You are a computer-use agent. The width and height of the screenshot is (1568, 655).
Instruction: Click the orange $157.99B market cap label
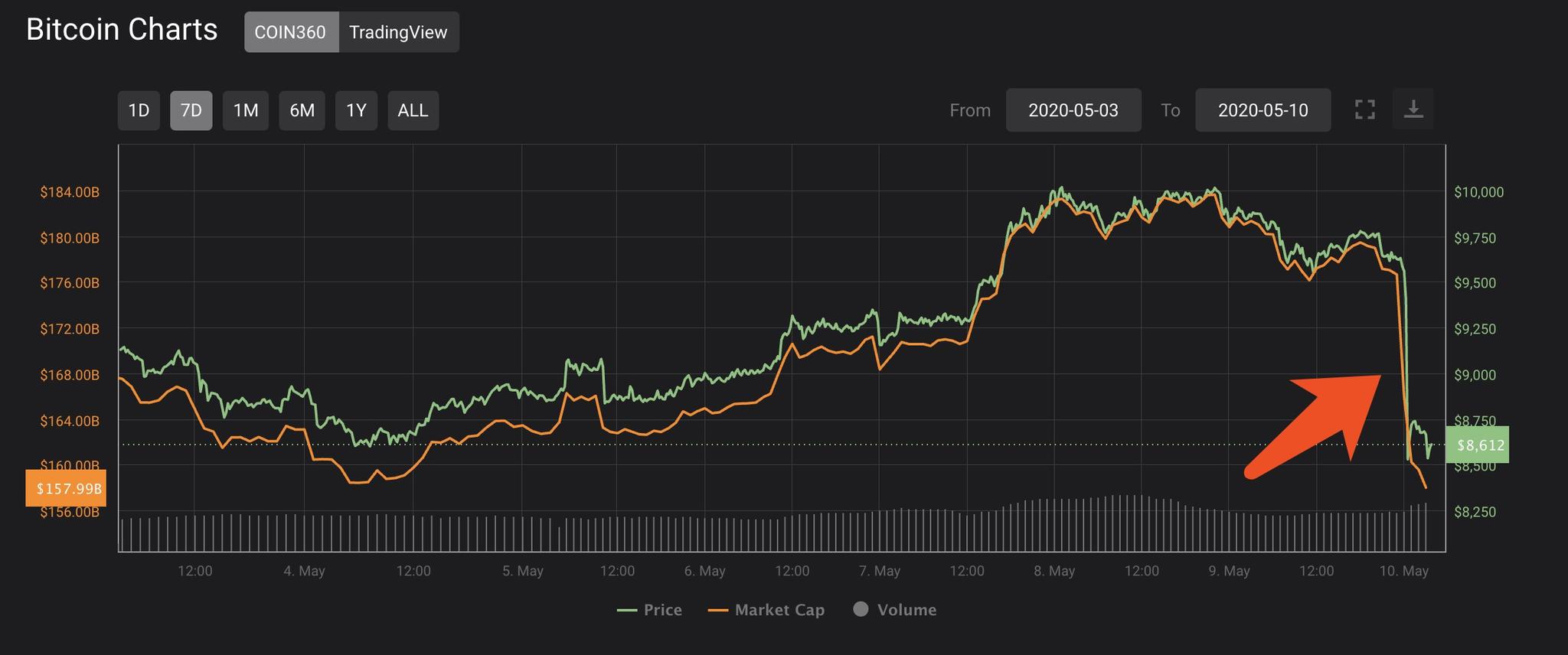tap(66, 488)
